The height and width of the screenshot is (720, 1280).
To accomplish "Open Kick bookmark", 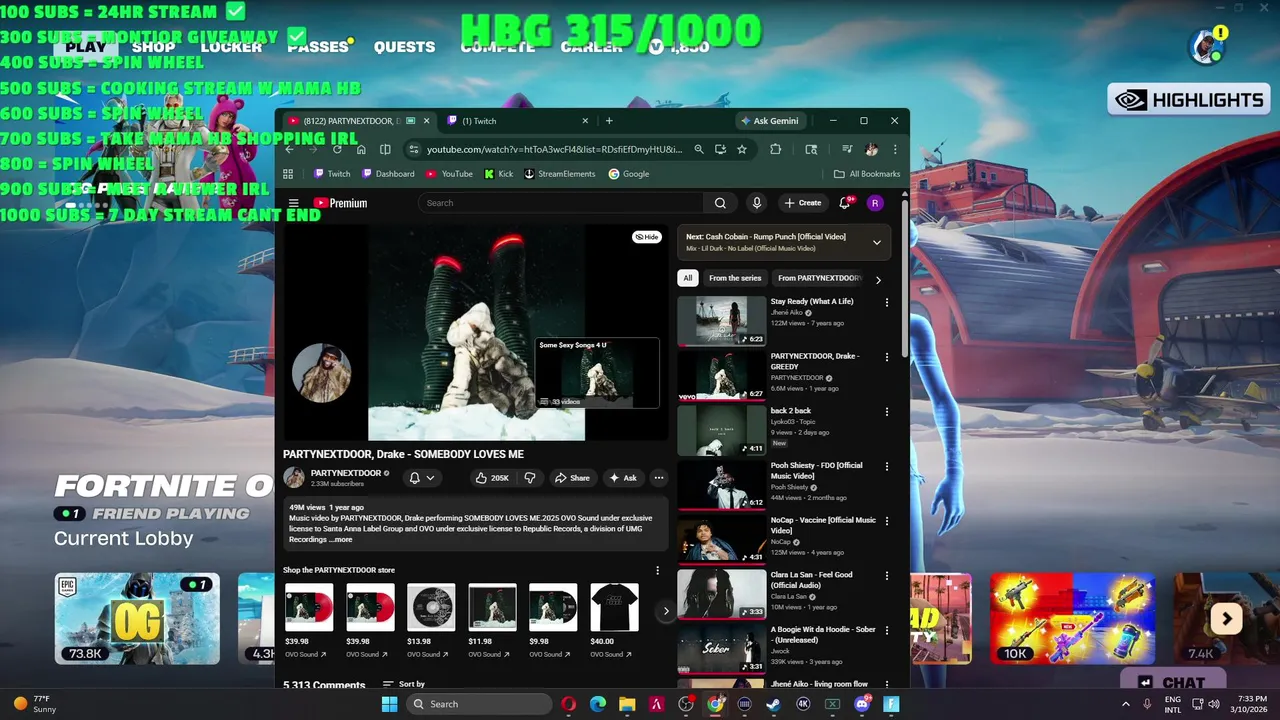I will point(498,174).
